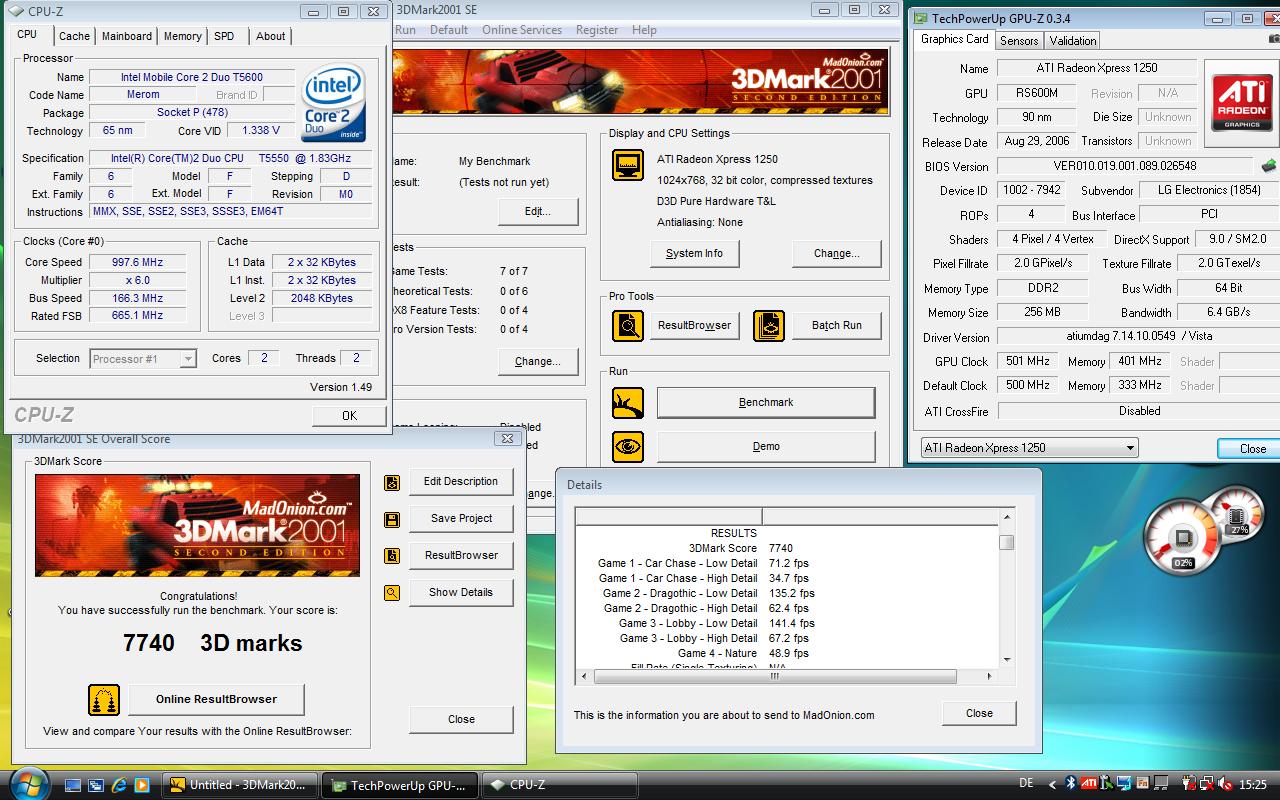Click the Details vertical scrollbar down arrow

pyautogui.click(x=1006, y=661)
